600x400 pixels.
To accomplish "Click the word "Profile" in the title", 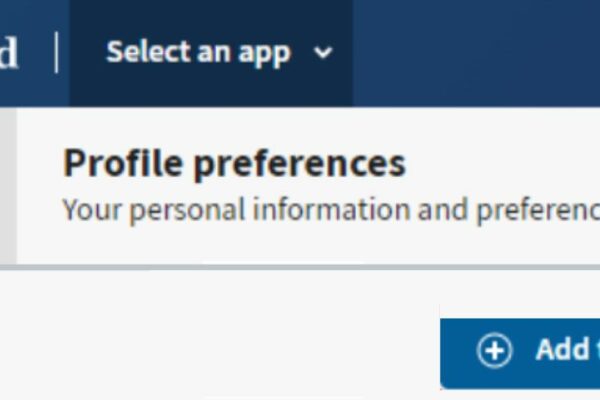I will (122, 163).
